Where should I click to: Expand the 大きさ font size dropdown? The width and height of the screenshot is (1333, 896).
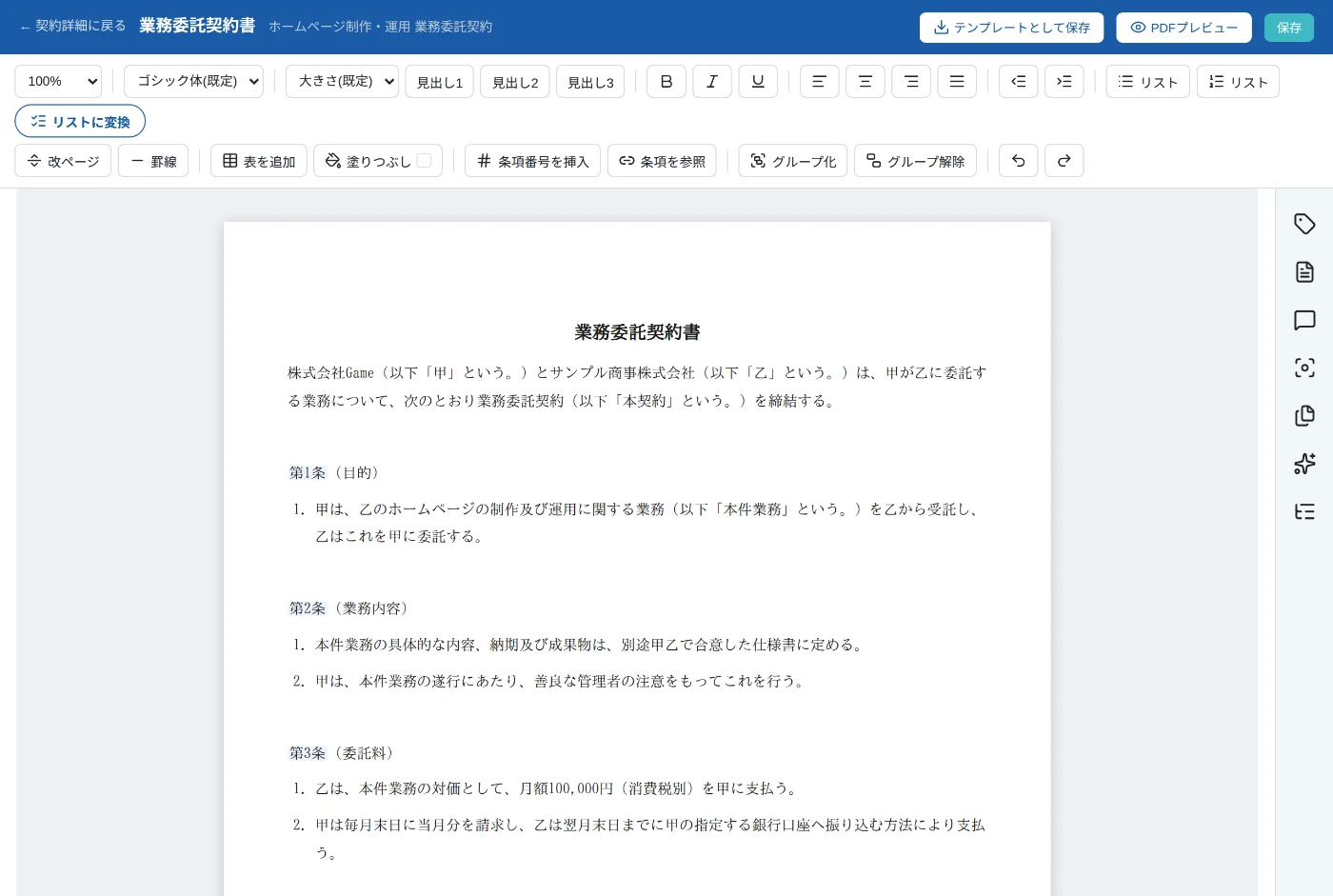click(x=343, y=82)
